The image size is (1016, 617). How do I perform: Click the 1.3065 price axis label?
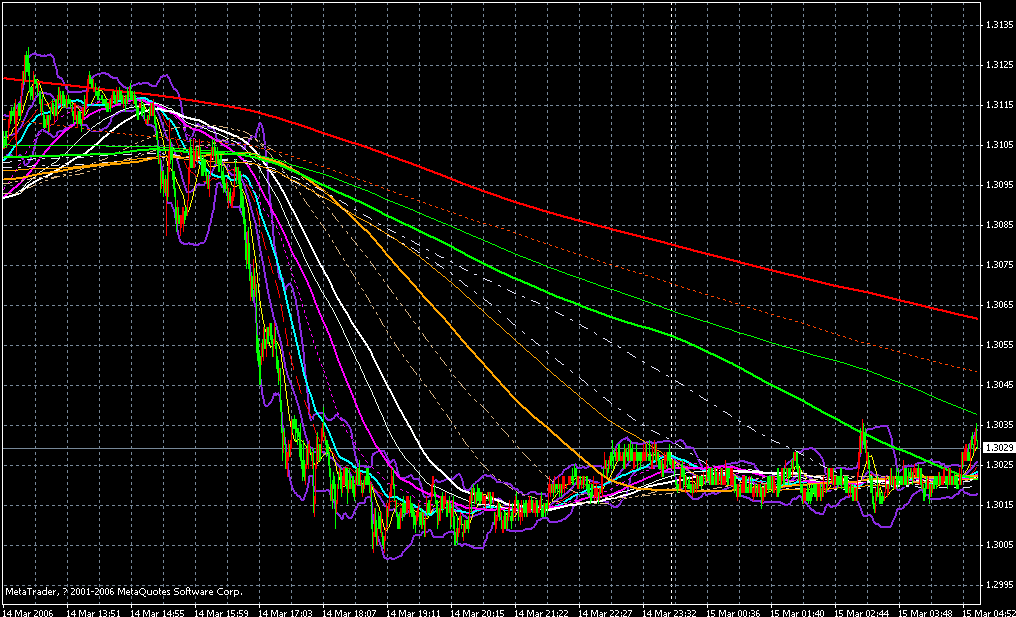coord(999,305)
